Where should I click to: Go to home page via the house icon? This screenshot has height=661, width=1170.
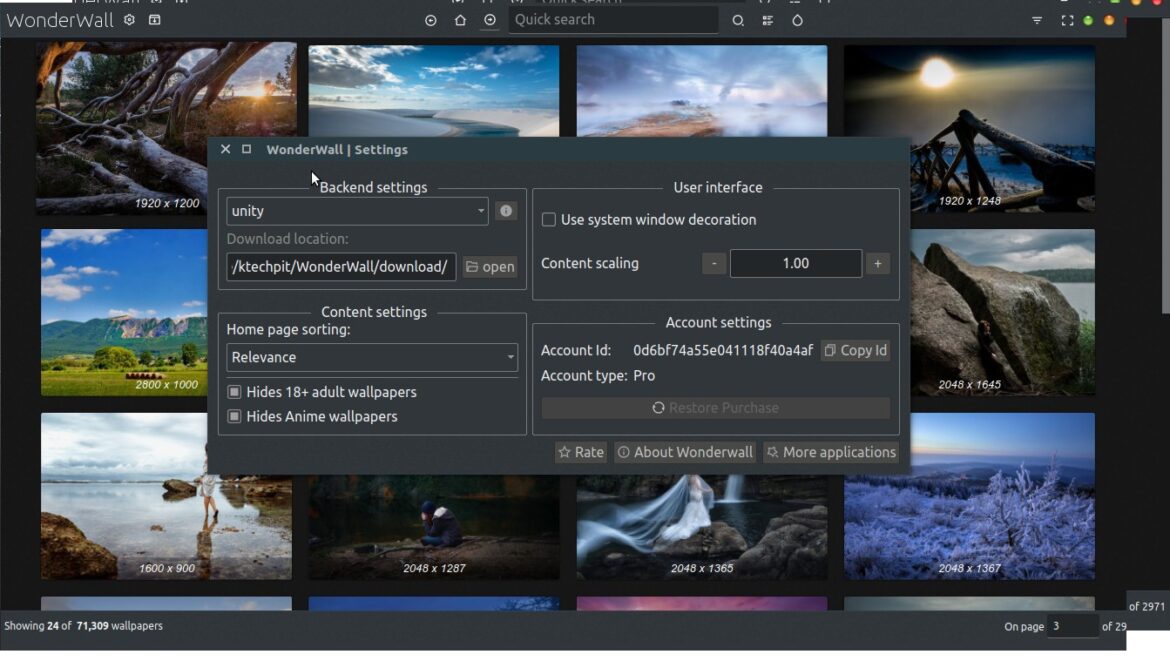[x=459, y=20]
